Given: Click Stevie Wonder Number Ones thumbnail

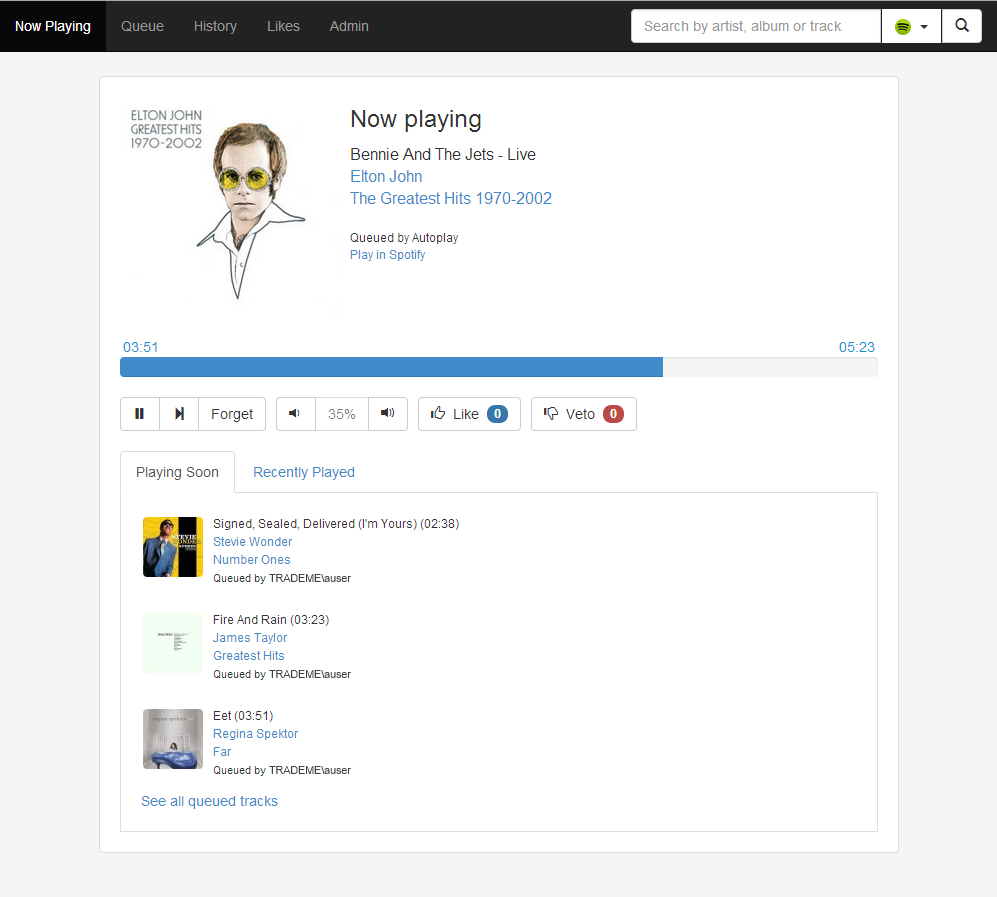Looking at the screenshot, I should pyautogui.click(x=173, y=547).
